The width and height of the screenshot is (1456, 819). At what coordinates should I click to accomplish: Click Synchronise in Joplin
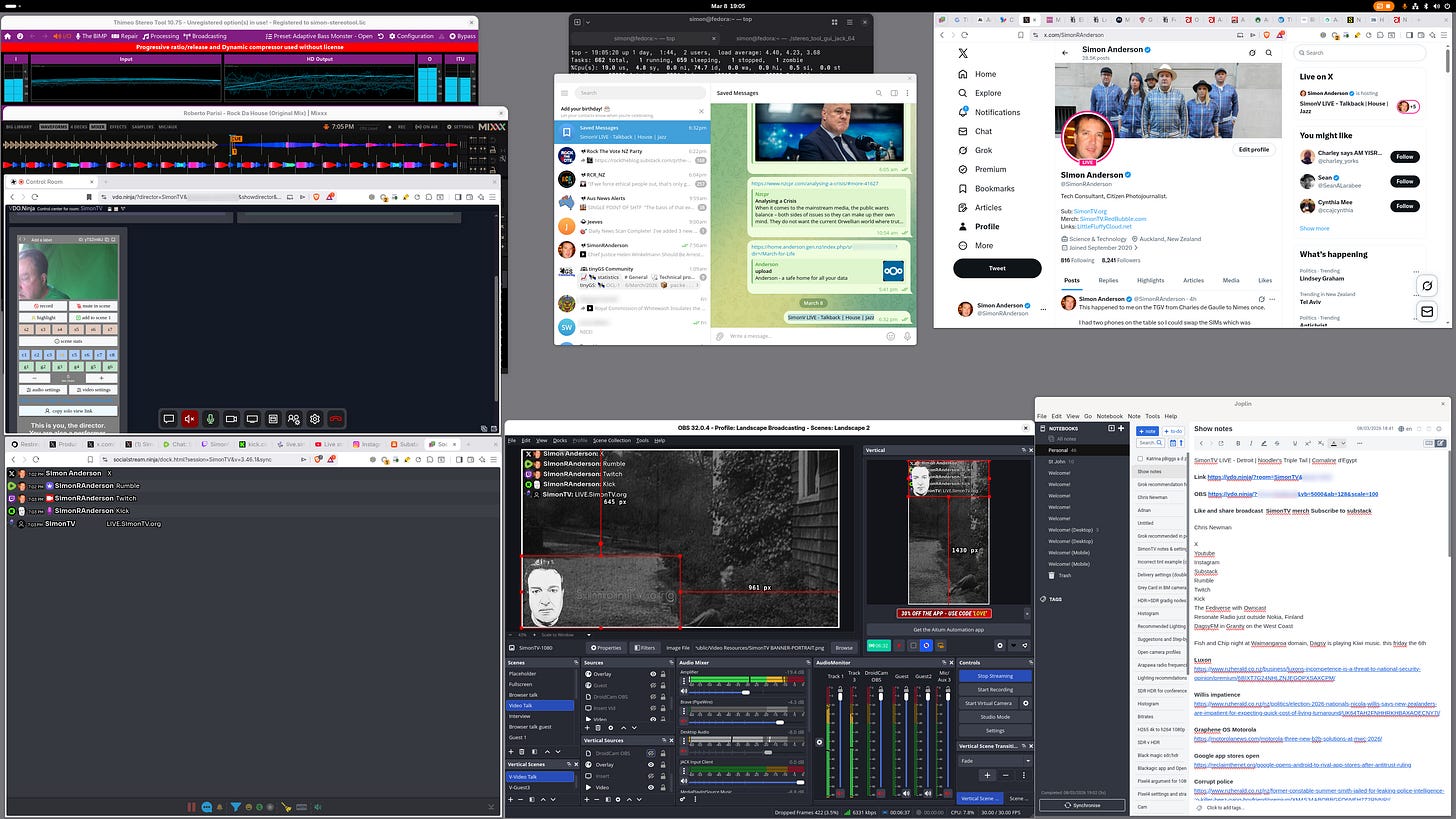[x=1083, y=805]
